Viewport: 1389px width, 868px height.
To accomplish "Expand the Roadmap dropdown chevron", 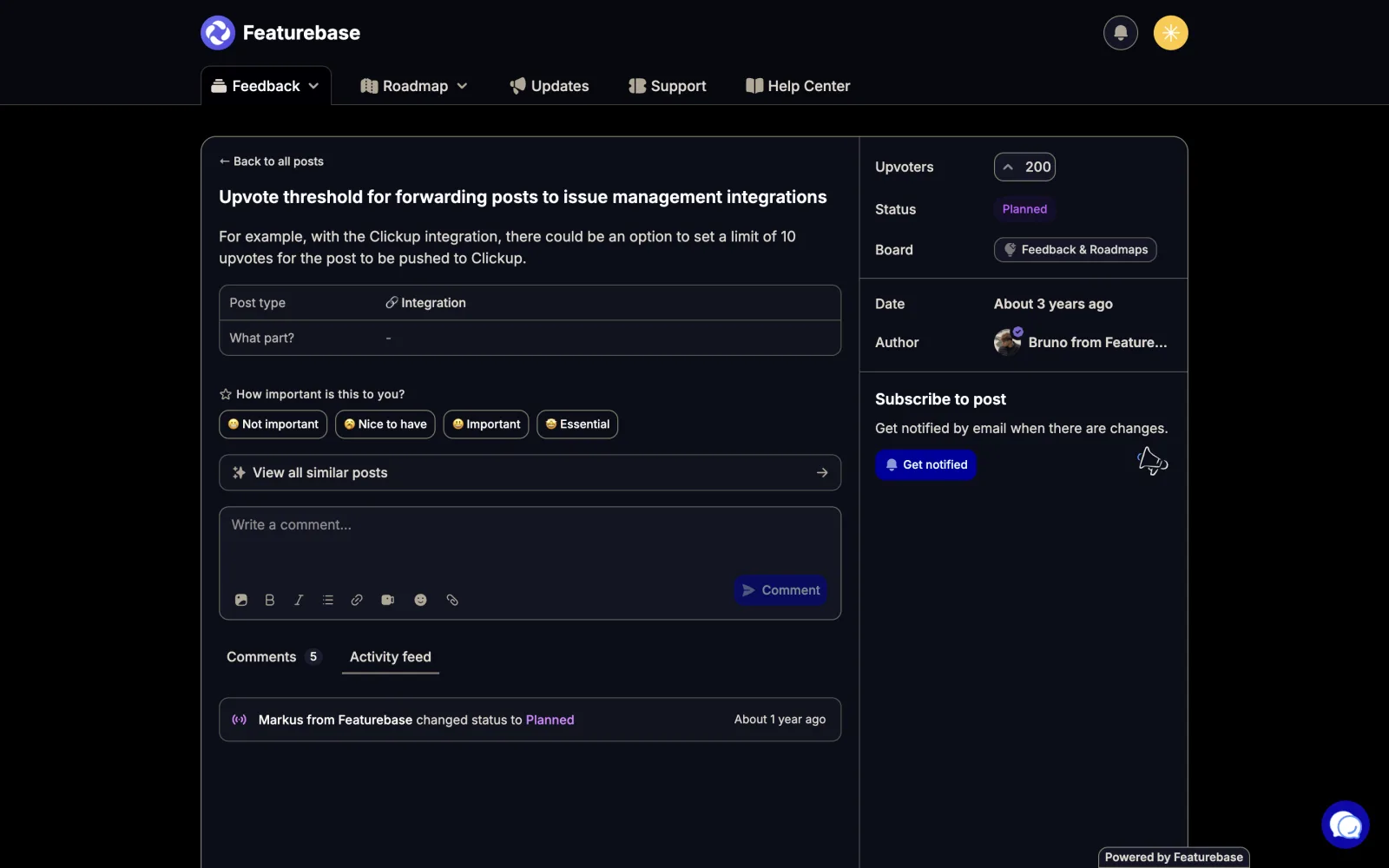I will point(462,86).
